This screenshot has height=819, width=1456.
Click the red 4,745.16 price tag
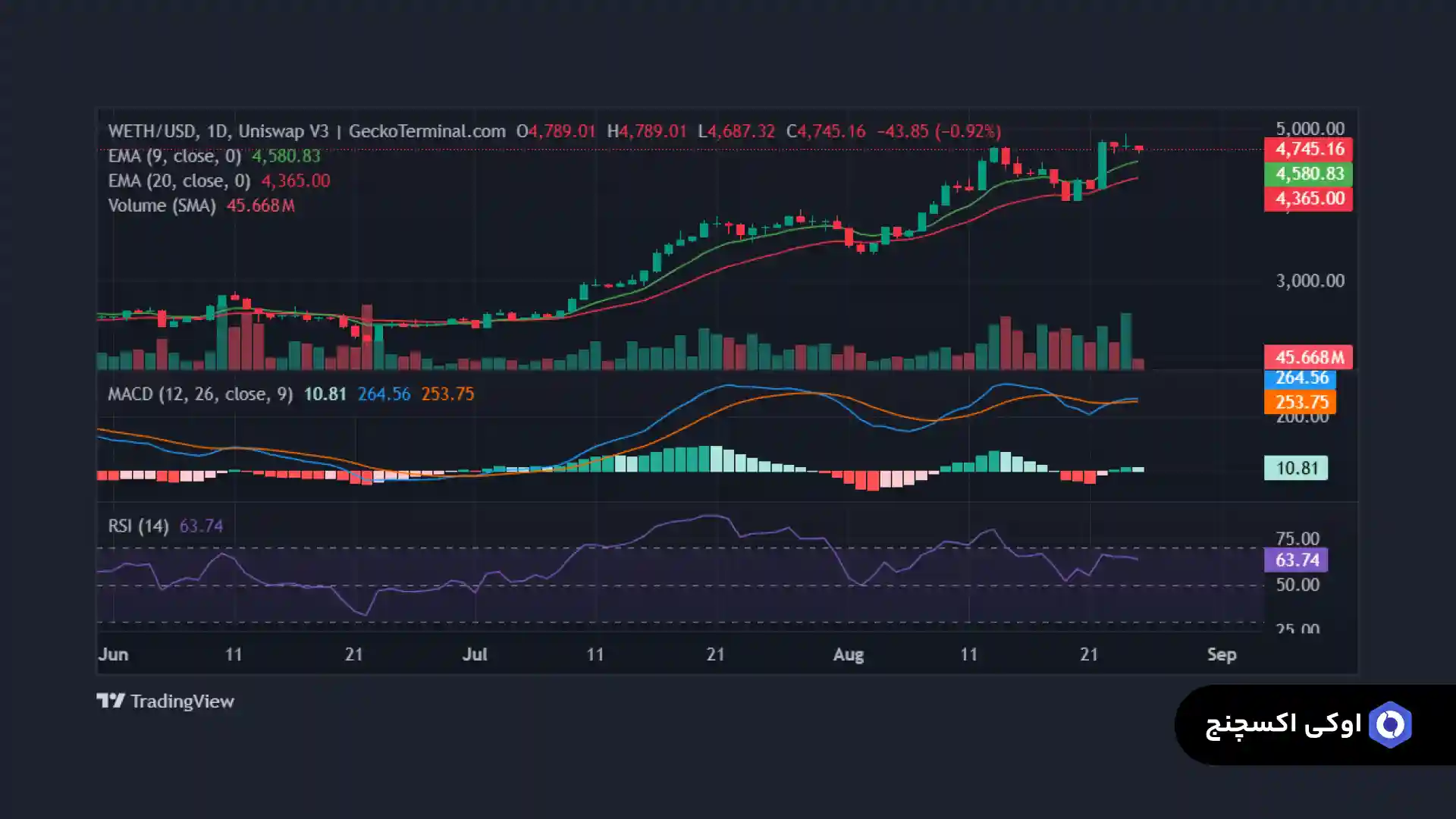pyautogui.click(x=1308, y=149)
